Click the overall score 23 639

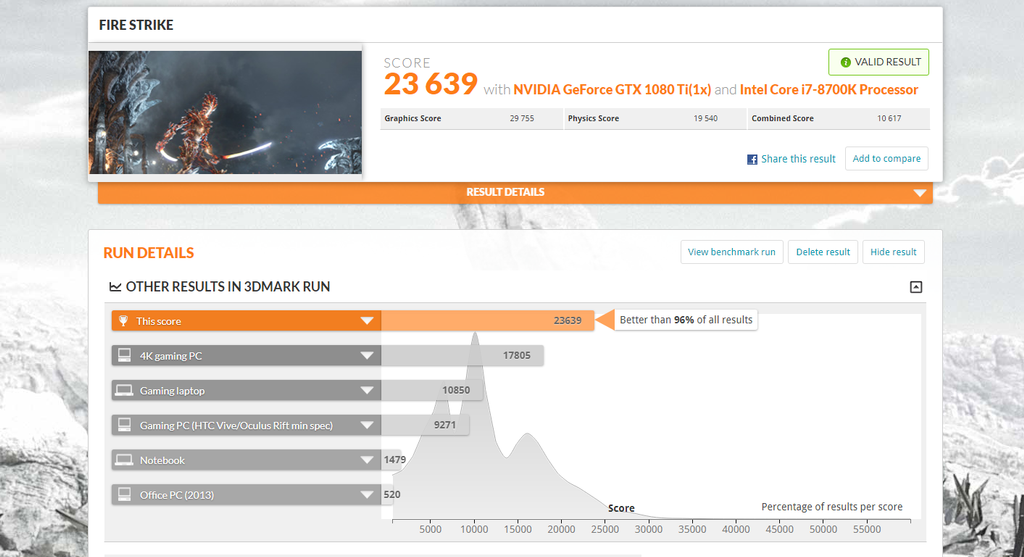tap(430, 84)
